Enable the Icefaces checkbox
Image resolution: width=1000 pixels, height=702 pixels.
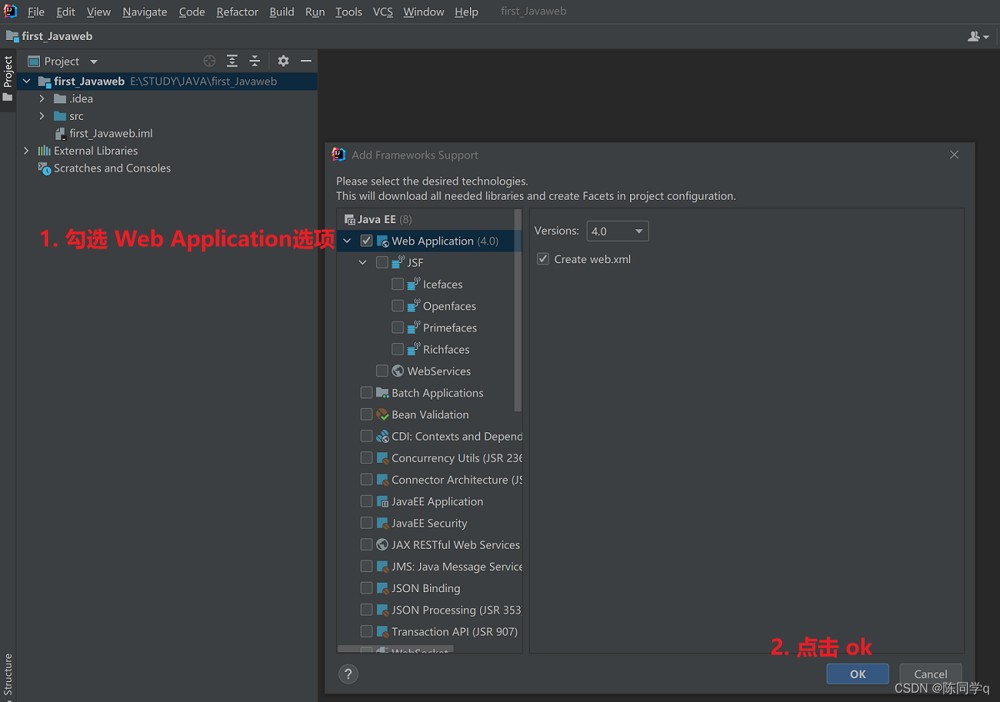pos(397,284)
